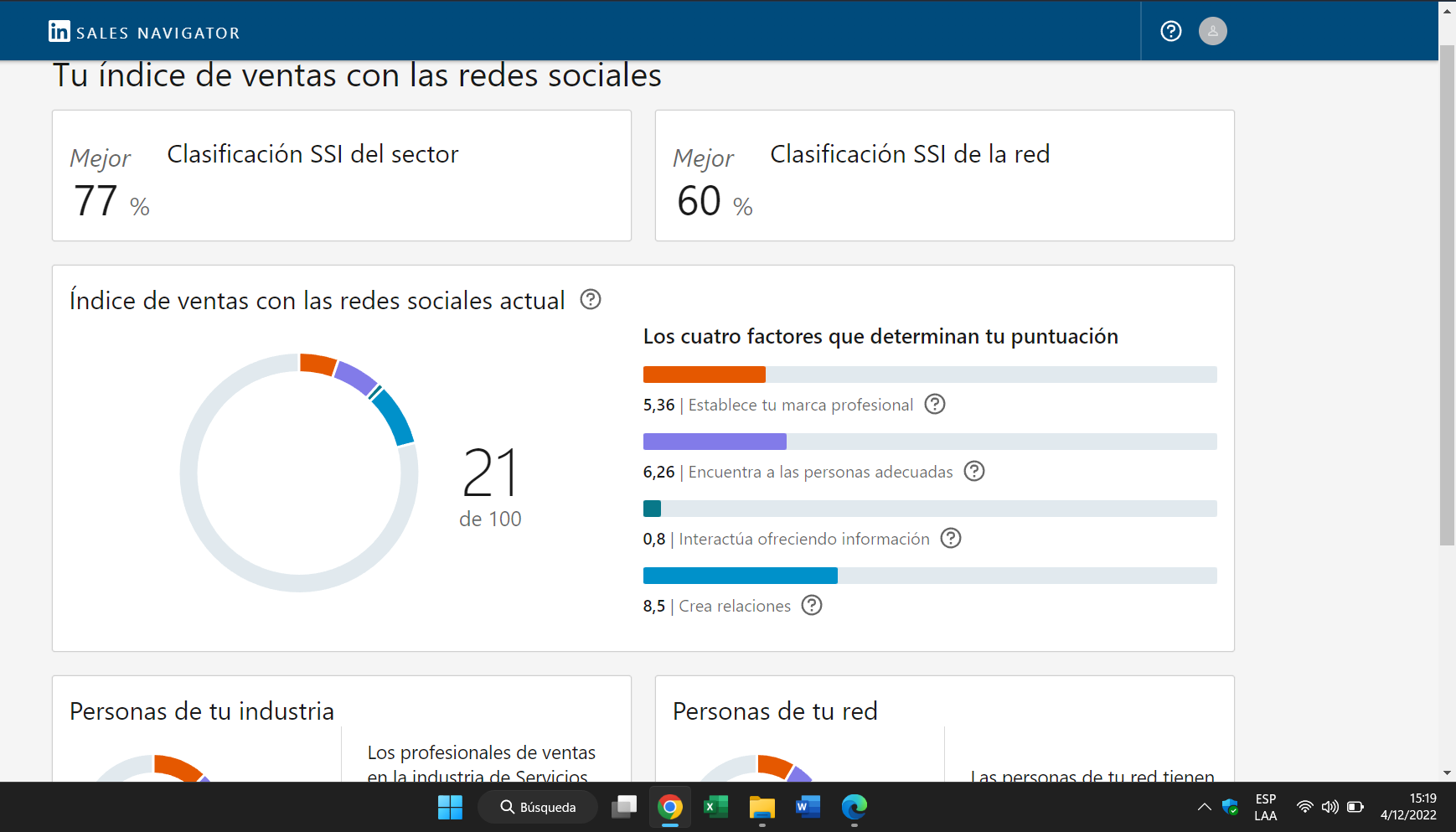Click Encuentra a las personas adecuadas label
Image resolution: width=1456 pixels, height=832 pixels.
(x=820, y=472)
